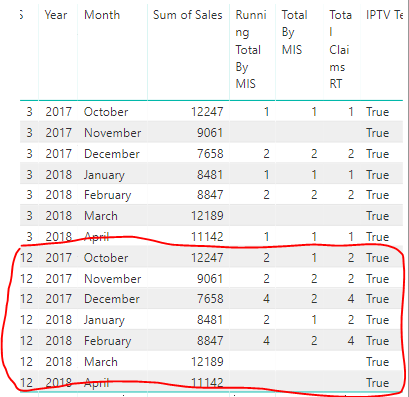Click March in the MIS 3 row
409x397 pixels.
click(x=101, y=216)
